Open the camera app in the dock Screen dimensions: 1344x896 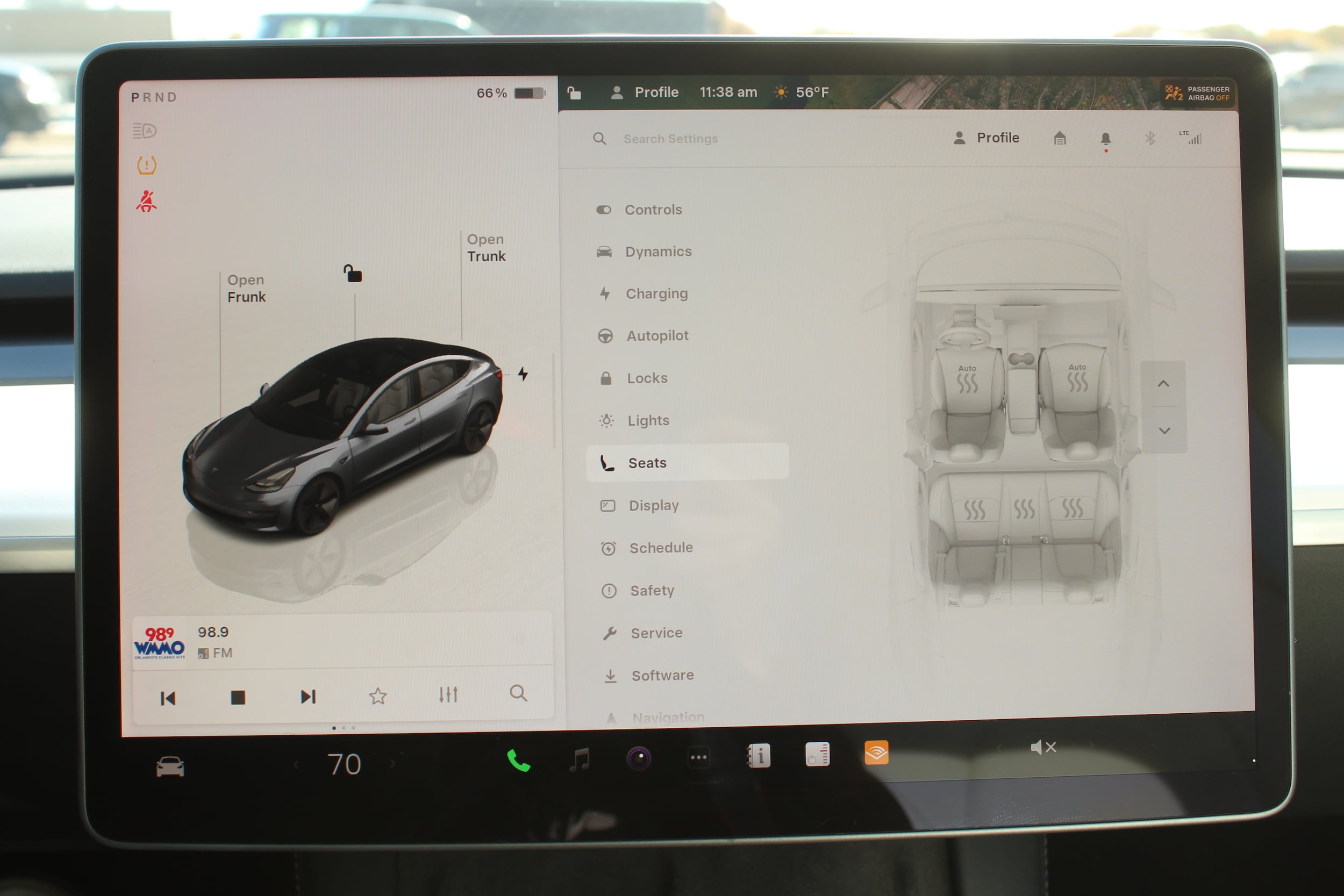click(639, 758)
